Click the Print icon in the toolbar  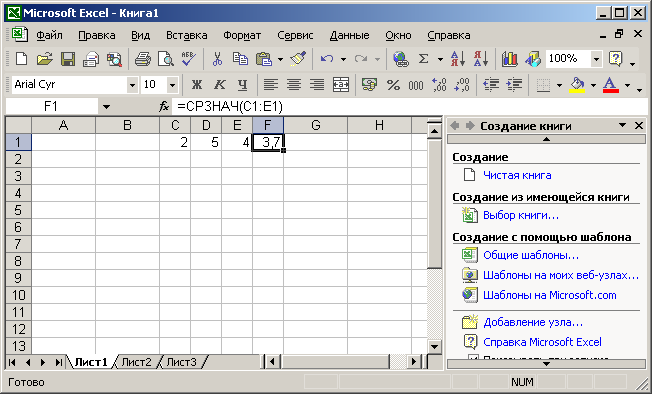click(143, 59)
